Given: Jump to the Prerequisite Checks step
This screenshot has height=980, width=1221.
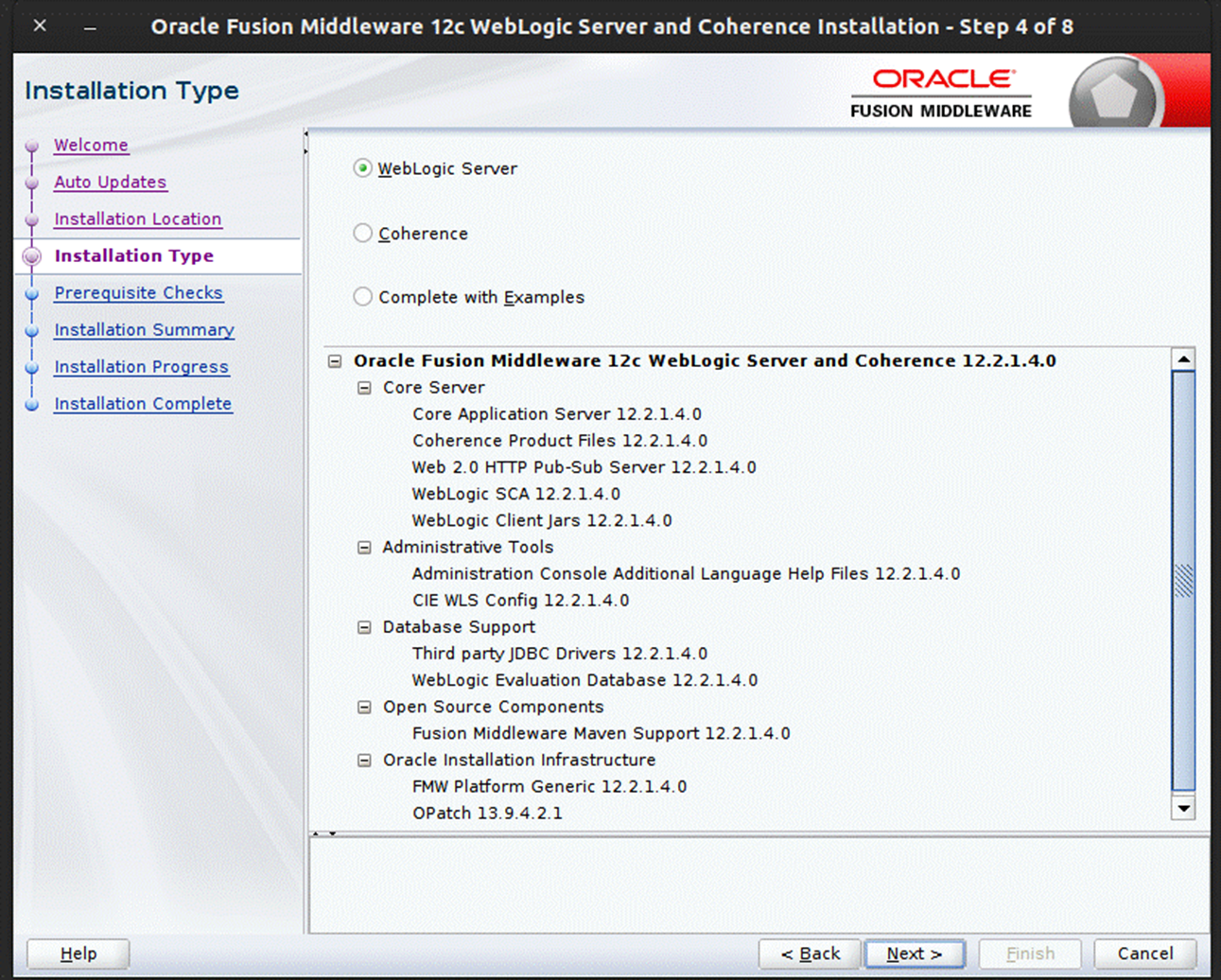Looking at the screenshot, I should tap(138, 292).
